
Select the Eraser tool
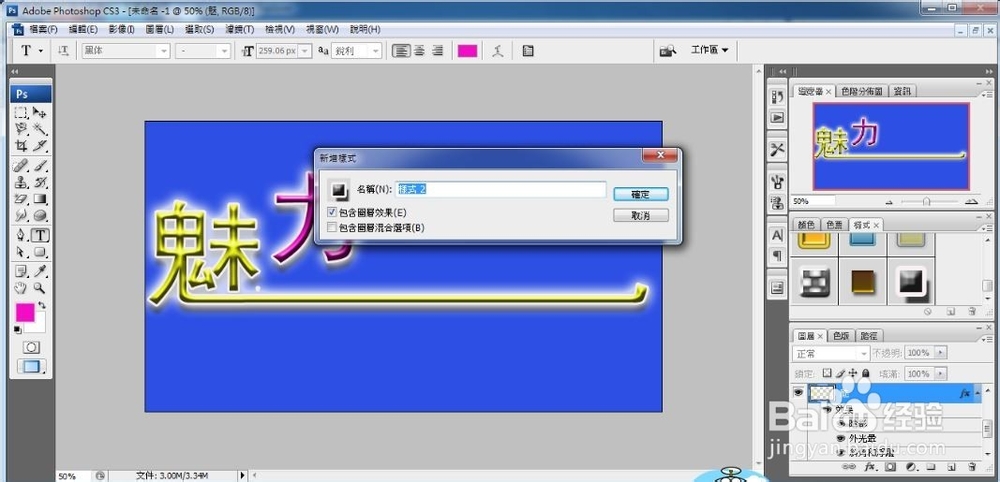point(22,199)
